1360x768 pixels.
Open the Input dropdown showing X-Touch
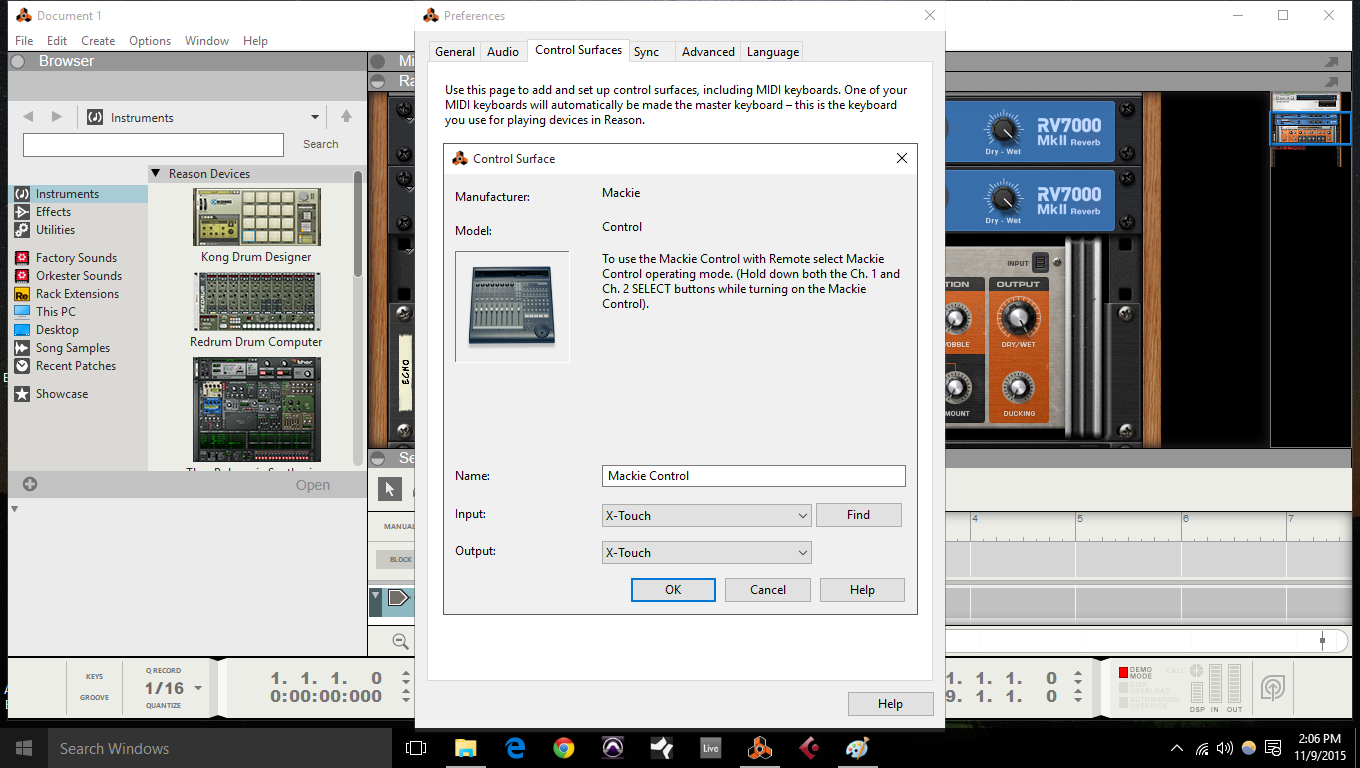click(x=706, y=516)
